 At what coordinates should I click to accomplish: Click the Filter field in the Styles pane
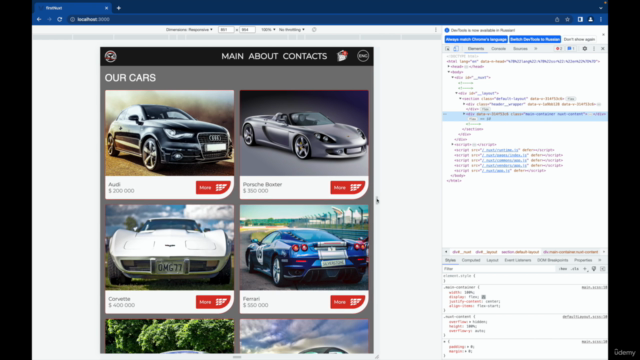(x=500, y=269)
